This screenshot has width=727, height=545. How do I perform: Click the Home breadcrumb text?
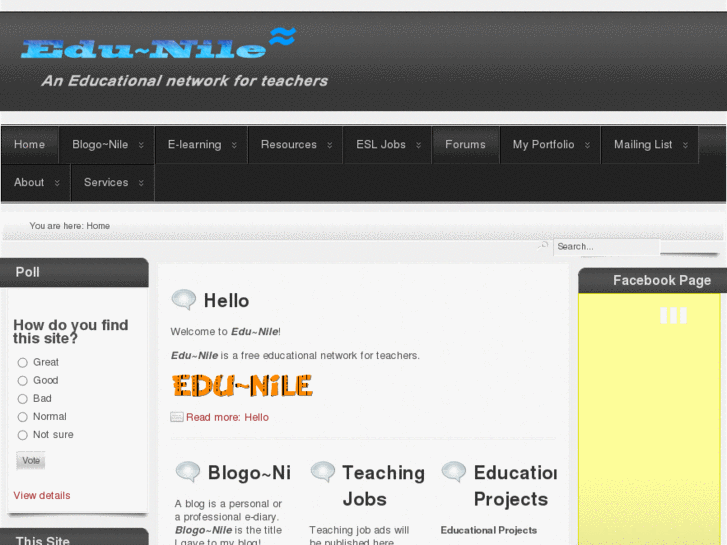(x=98, y=226)
